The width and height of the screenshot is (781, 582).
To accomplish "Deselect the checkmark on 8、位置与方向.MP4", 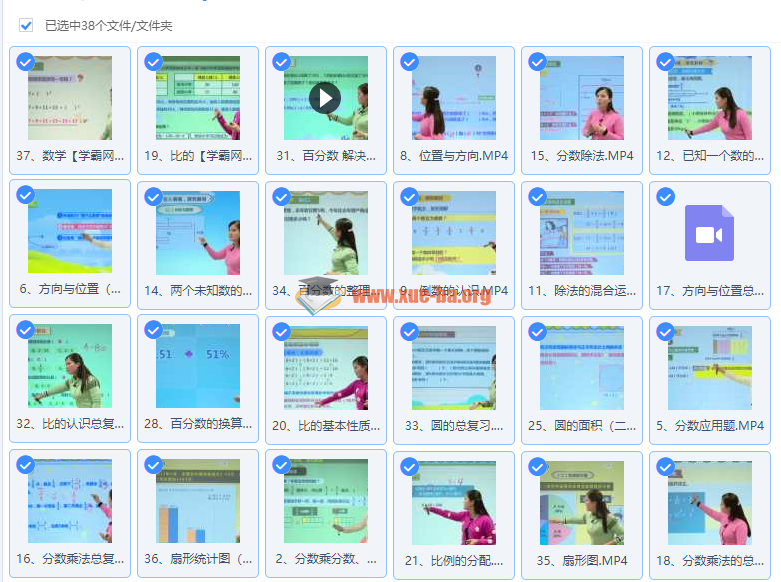I will (x=409, y=62).
